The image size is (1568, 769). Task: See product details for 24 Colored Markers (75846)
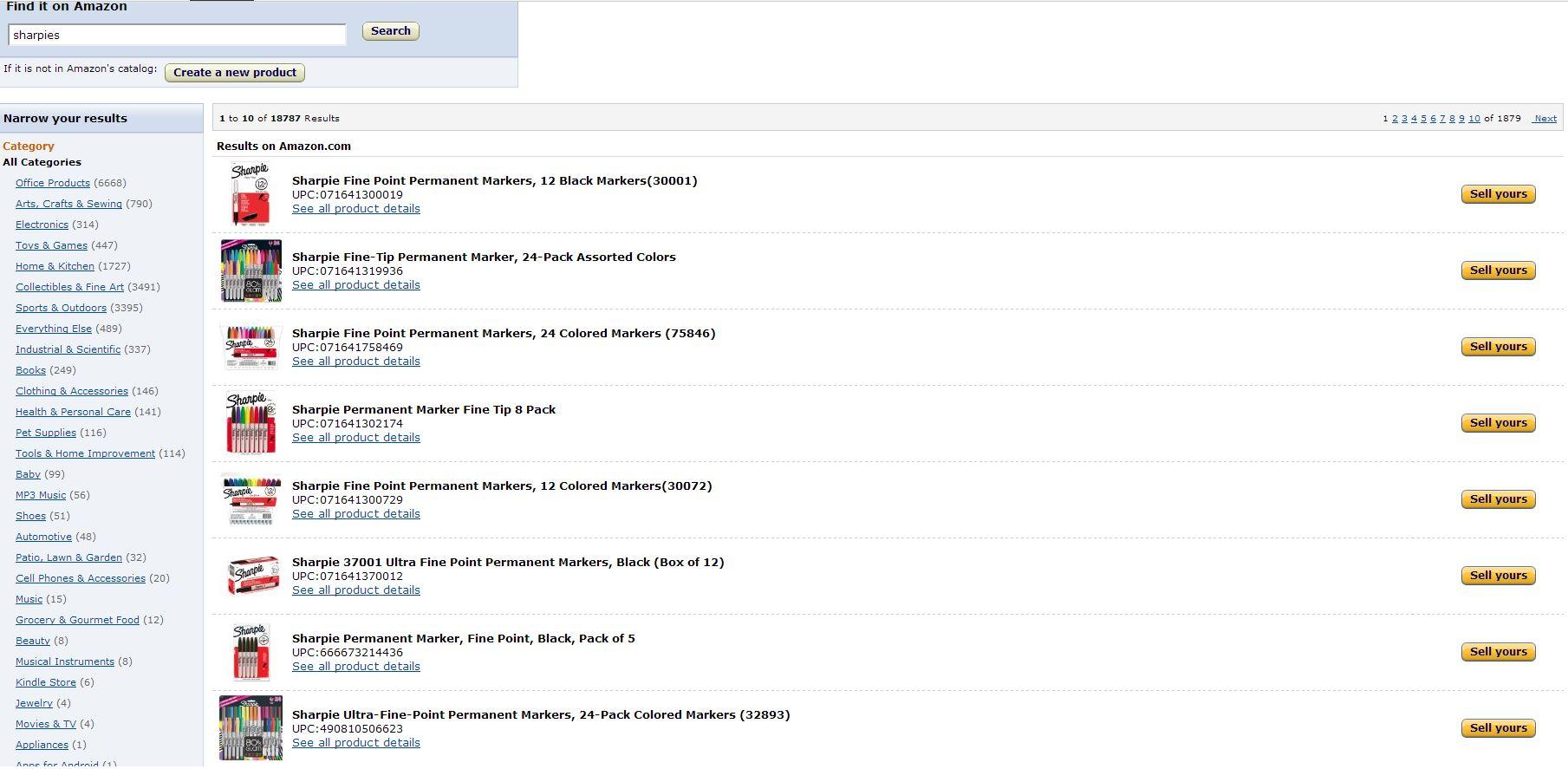pos(356,362)
